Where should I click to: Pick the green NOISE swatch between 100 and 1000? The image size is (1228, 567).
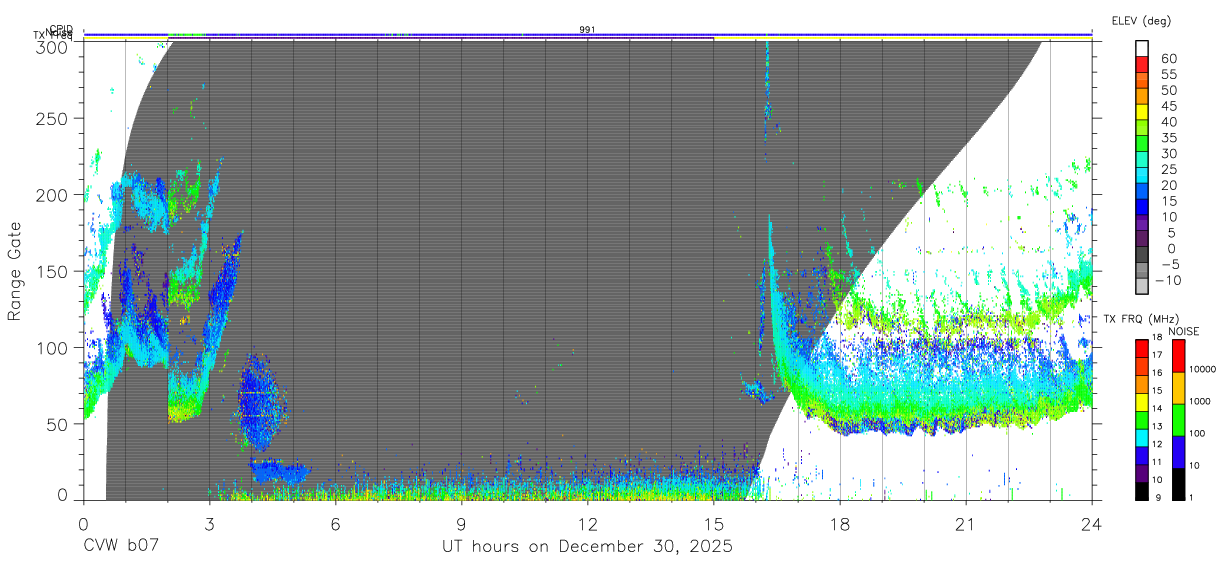click(x=1181, y=420)
